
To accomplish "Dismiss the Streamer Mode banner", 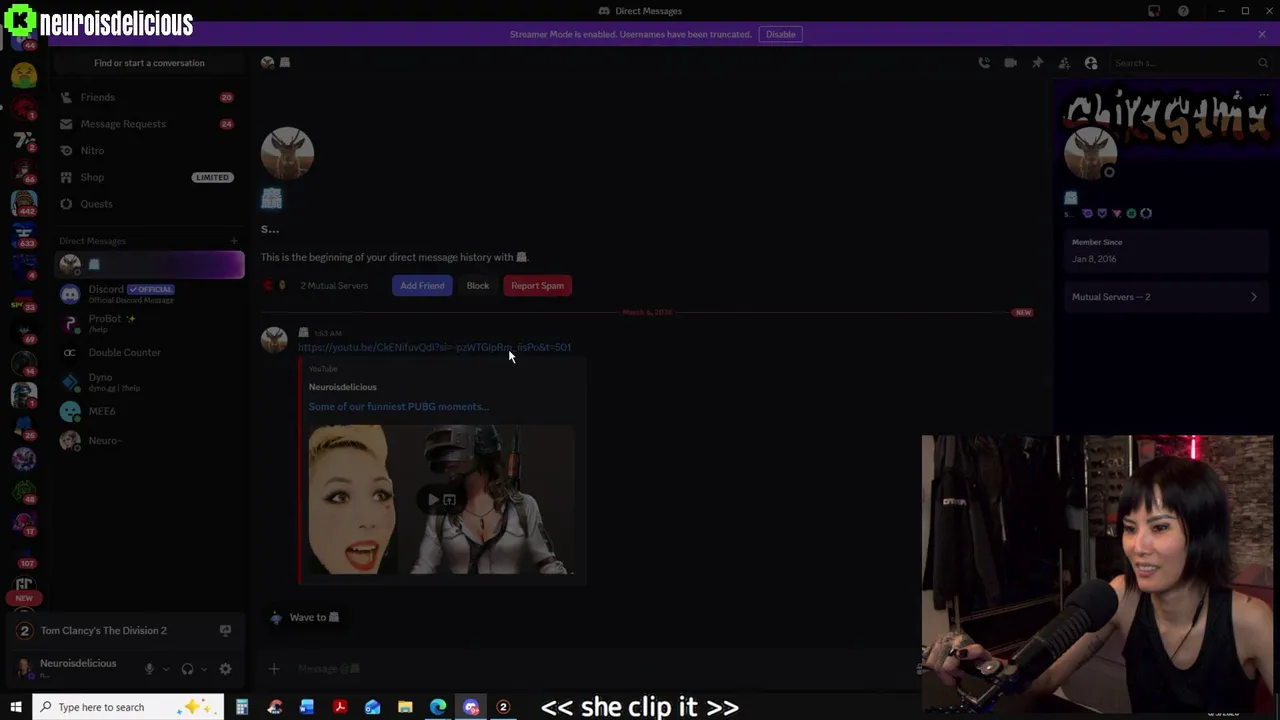I will point(1262,34).
